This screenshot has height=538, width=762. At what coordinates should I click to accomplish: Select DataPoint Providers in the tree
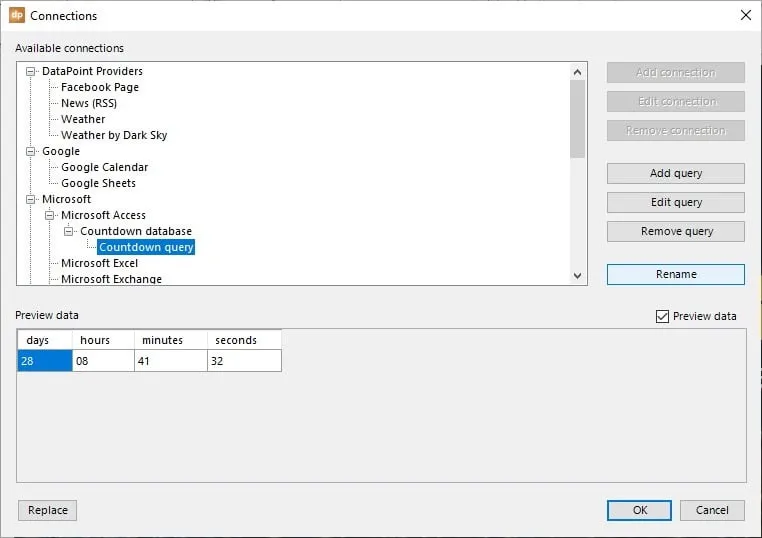point(92,71)
